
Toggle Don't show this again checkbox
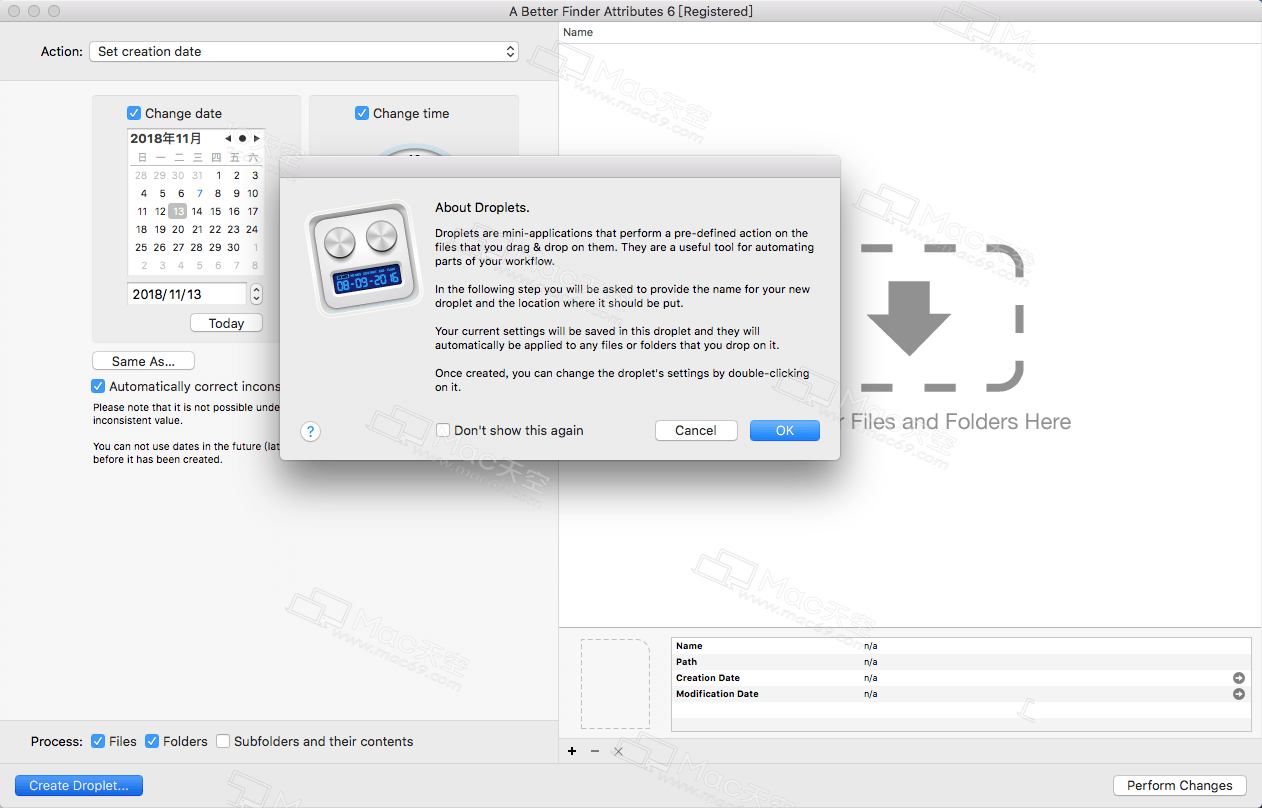click(443, 430)
